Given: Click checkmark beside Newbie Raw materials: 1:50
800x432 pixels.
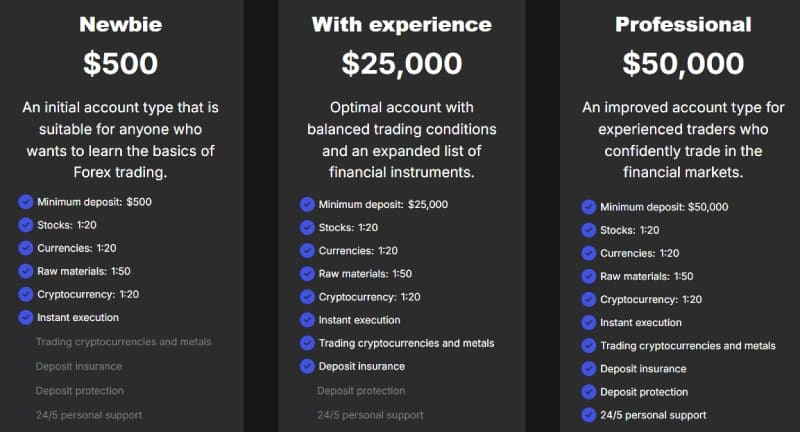Looking at the screenshot, I should tap(25, 271).
